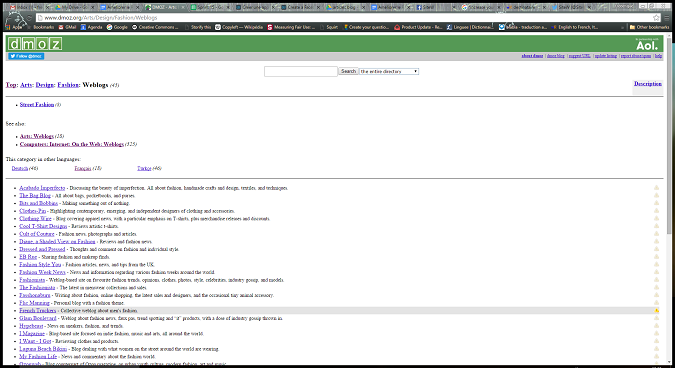
Task: Open the GMail bookmark
Action: [67, 27]
